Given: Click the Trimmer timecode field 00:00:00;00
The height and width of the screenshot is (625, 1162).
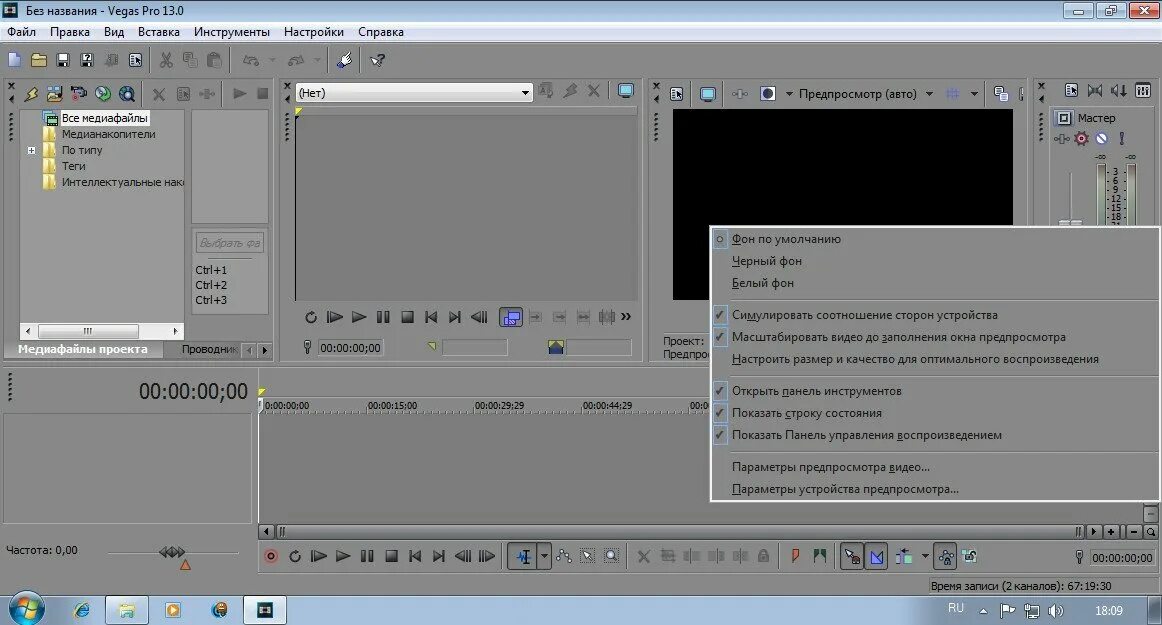Looking at the screenshot, I should [351, 348].
